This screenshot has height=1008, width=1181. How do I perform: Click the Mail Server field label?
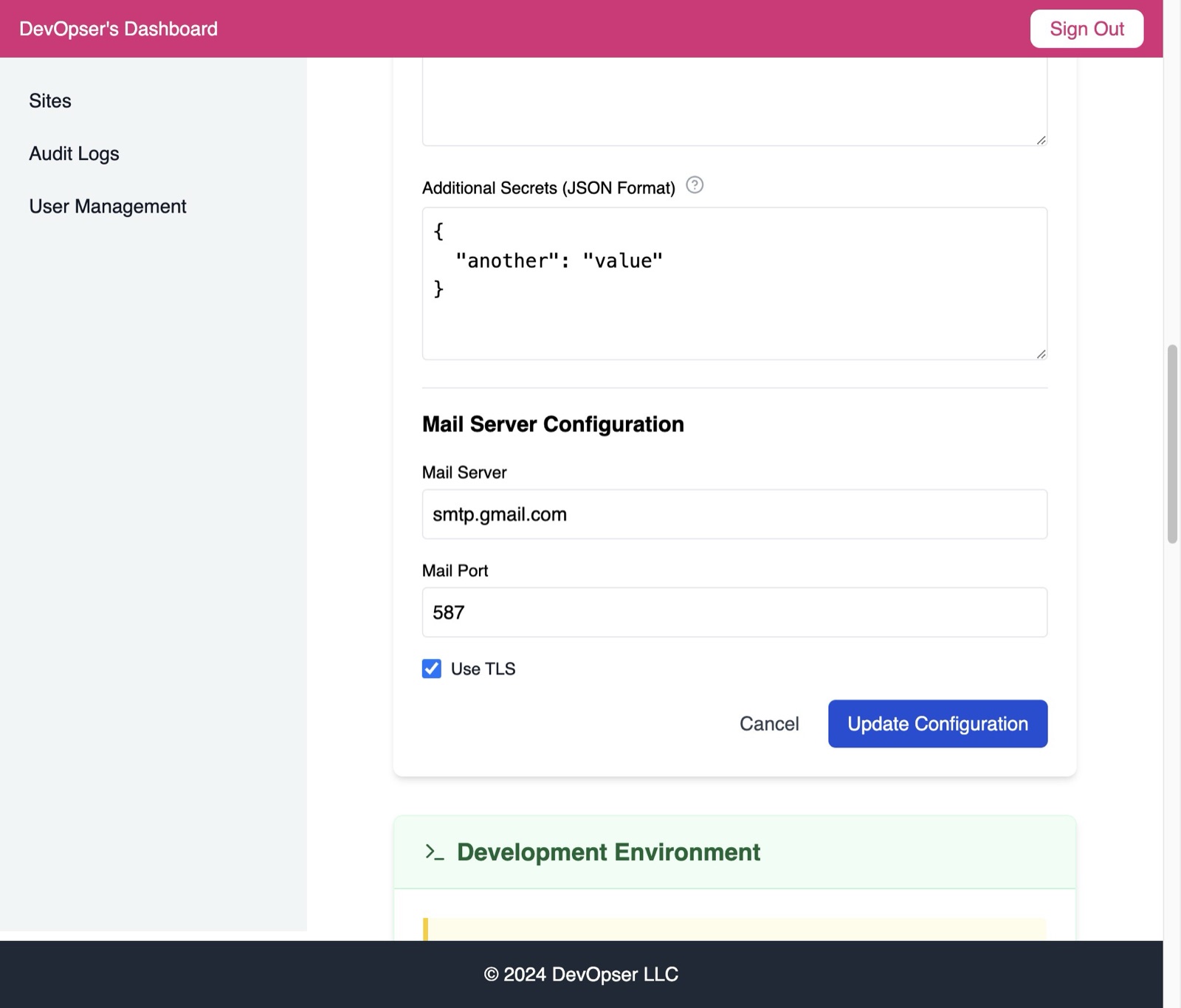coord(464,472)
